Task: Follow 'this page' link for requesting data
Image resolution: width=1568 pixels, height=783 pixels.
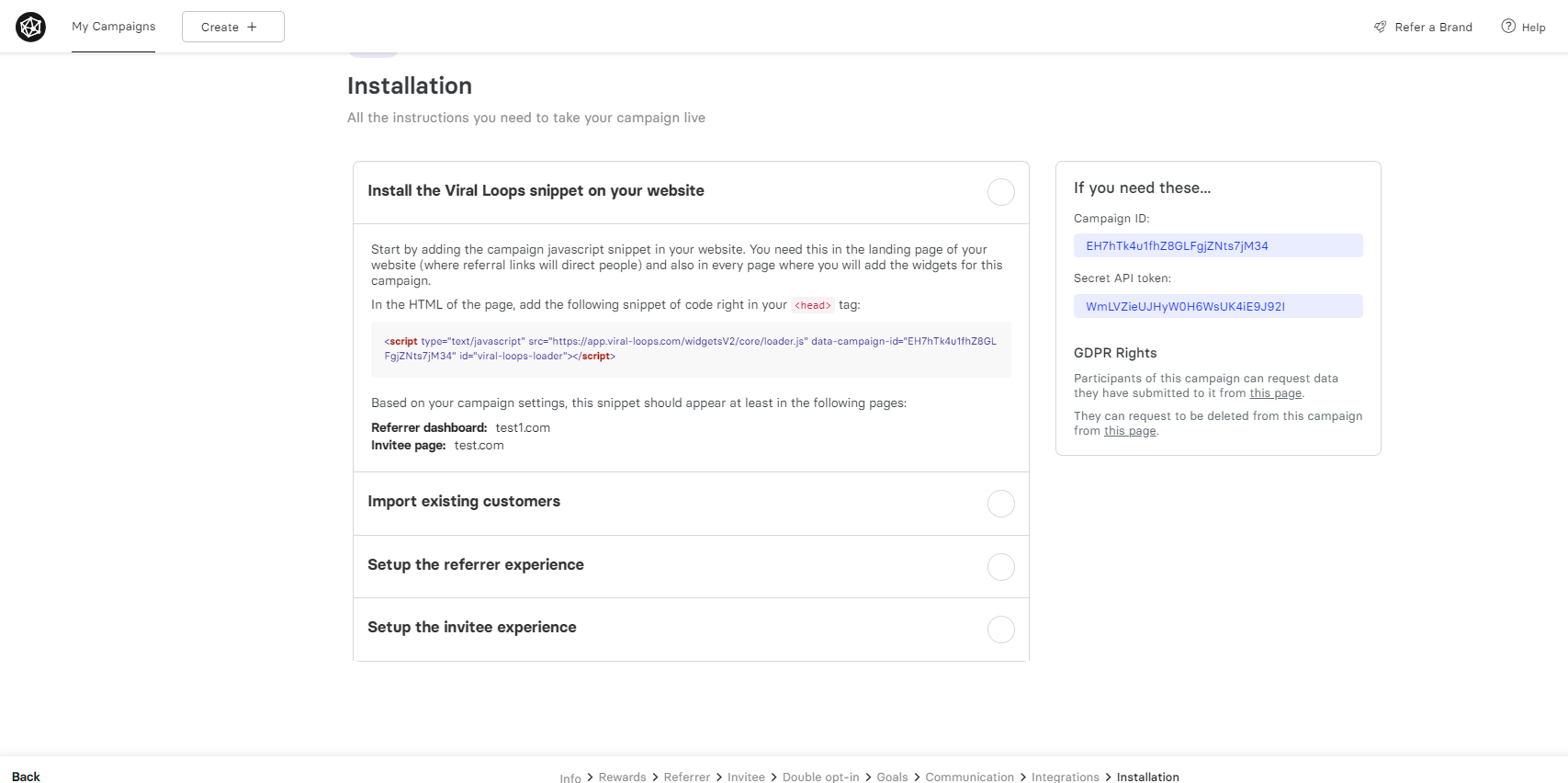Action: click(x=1276, y=393)
